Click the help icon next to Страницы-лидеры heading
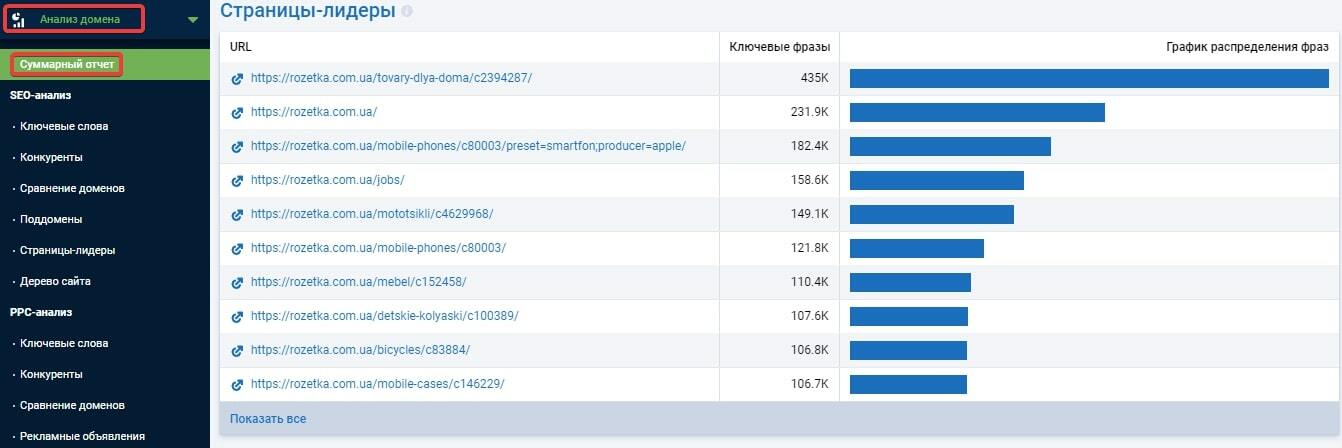This screenshot has height=448, width=1342. 407,11
